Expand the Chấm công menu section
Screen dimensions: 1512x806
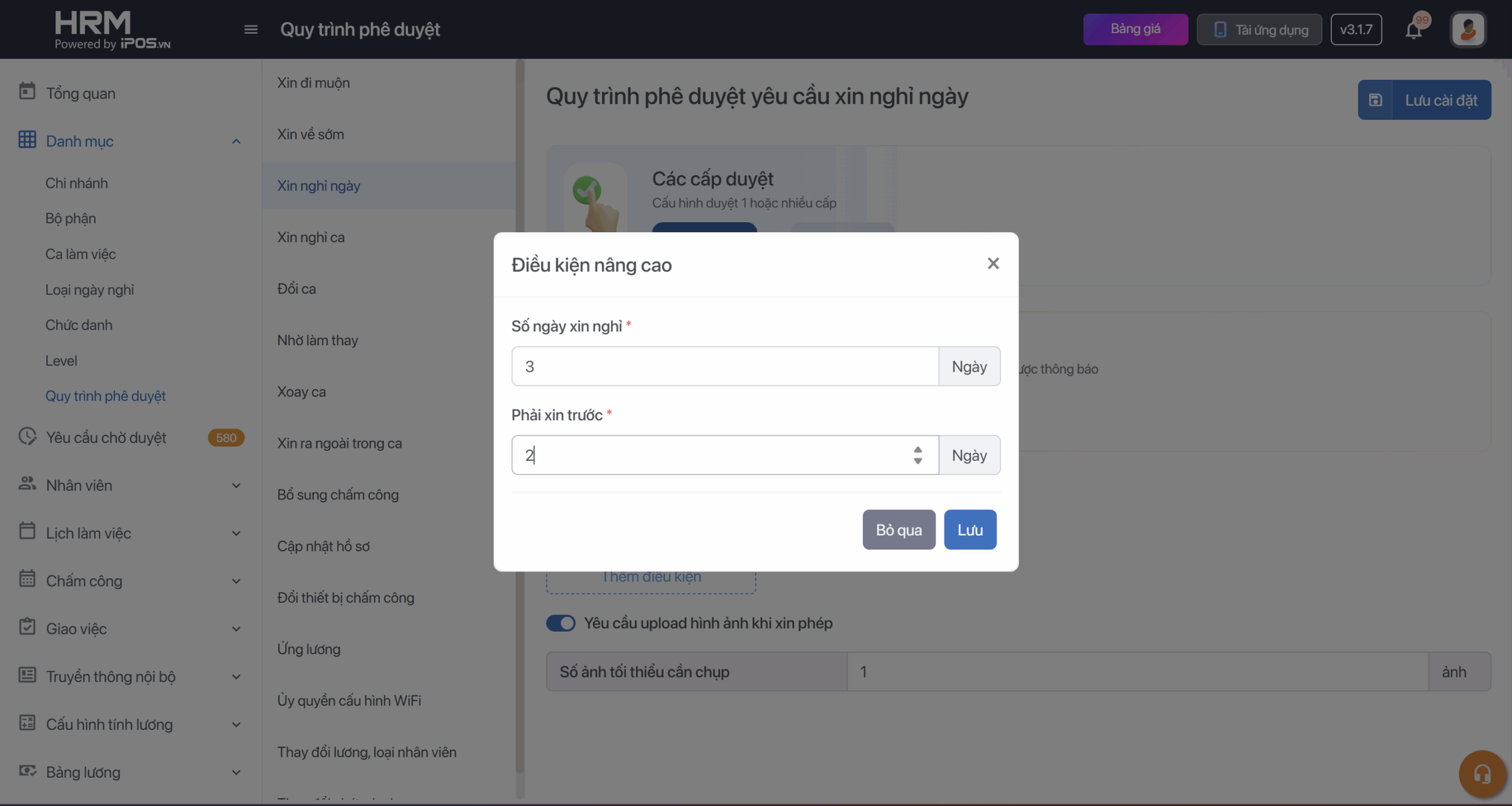coord(236,581)
